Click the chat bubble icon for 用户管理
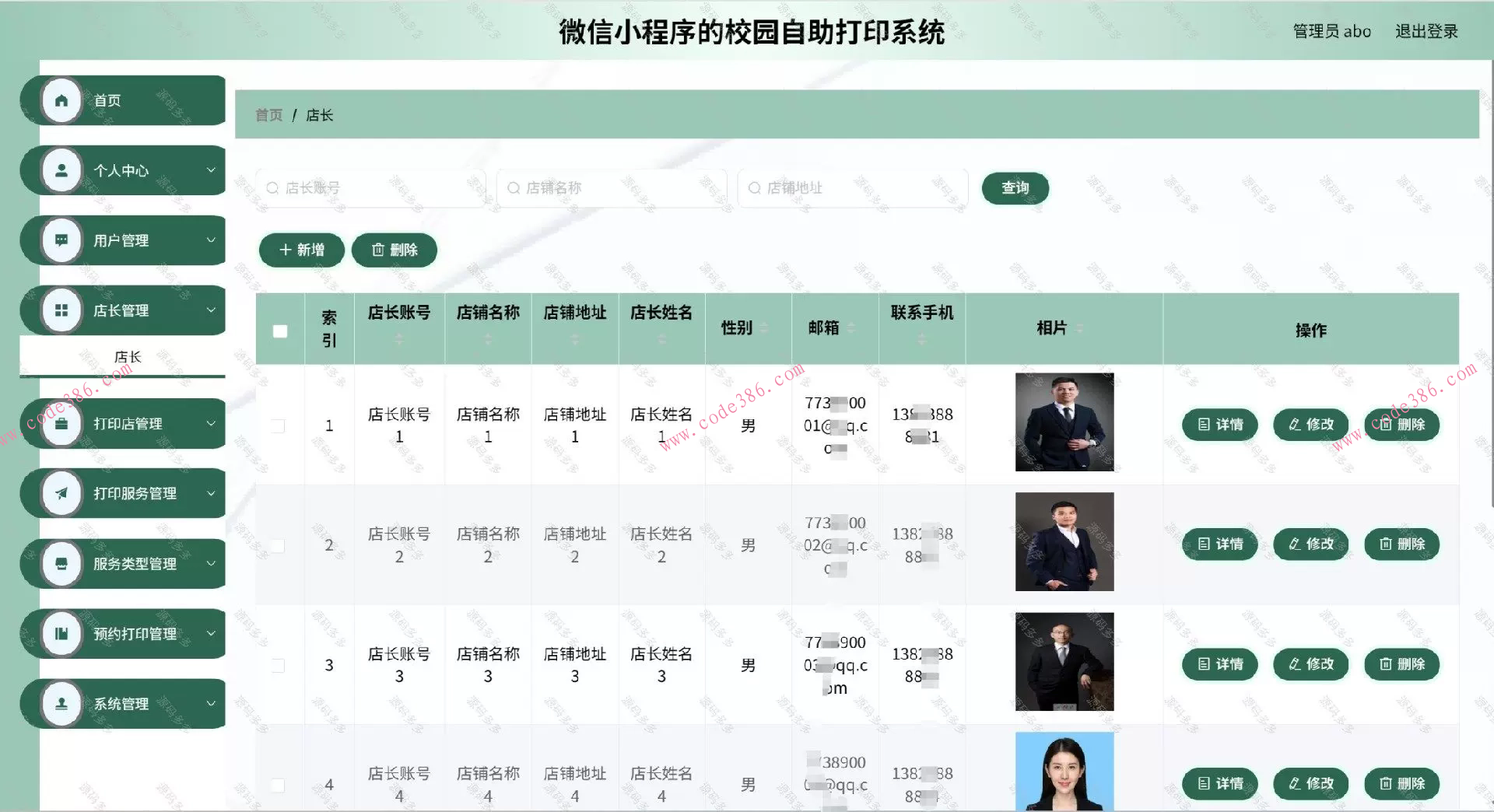The width and height of the screenshot is (1494, 812). pos(61,240)
